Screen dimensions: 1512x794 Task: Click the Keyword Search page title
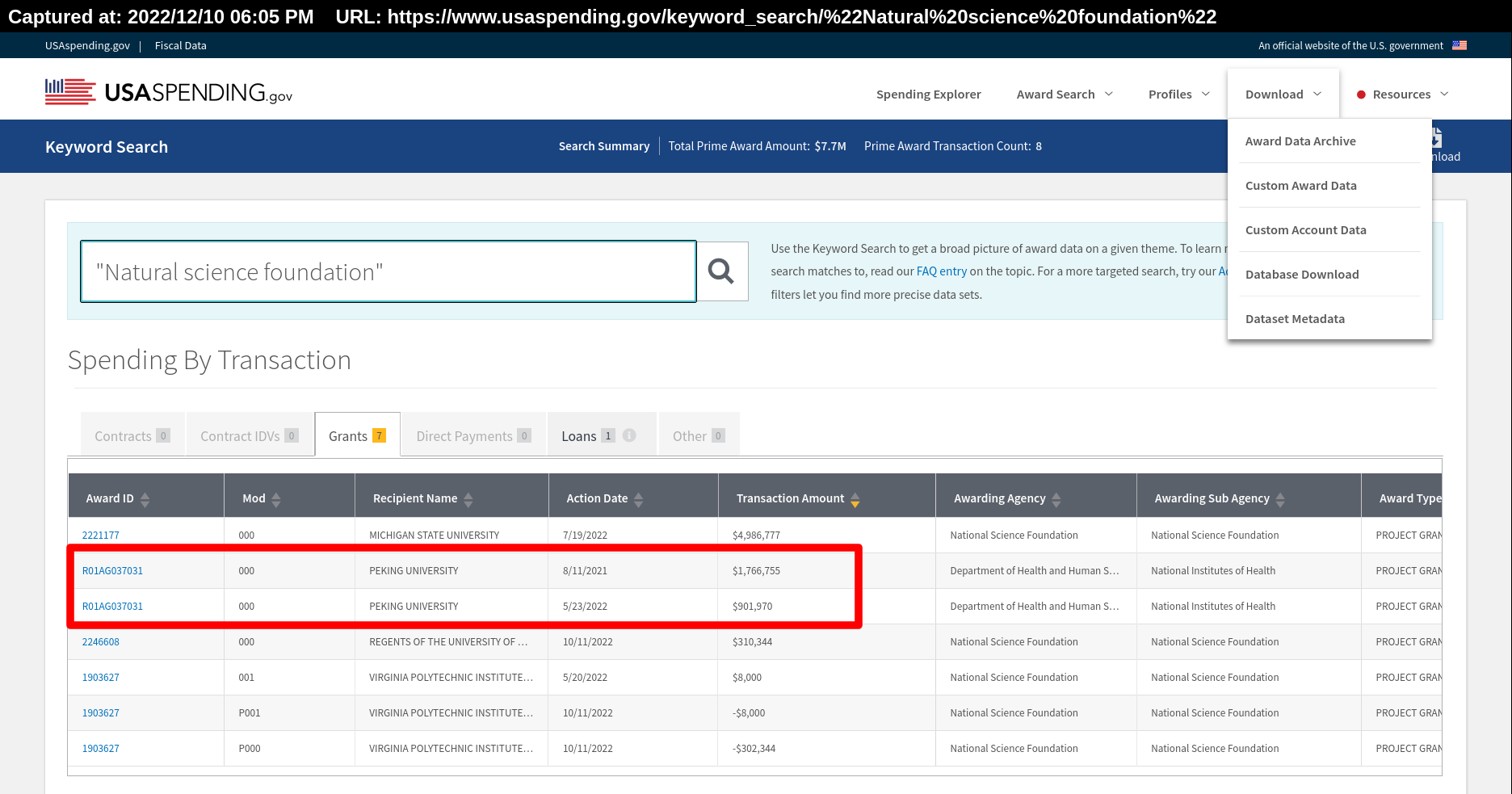point(107,147)
